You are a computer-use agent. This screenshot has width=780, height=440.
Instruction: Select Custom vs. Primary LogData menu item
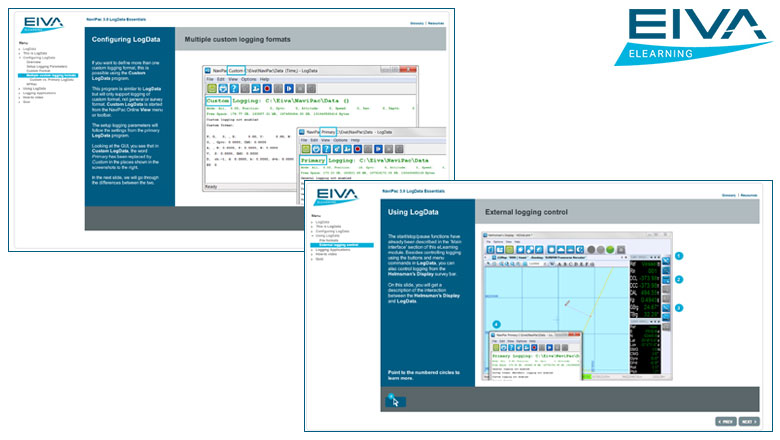tap(51, 80)
